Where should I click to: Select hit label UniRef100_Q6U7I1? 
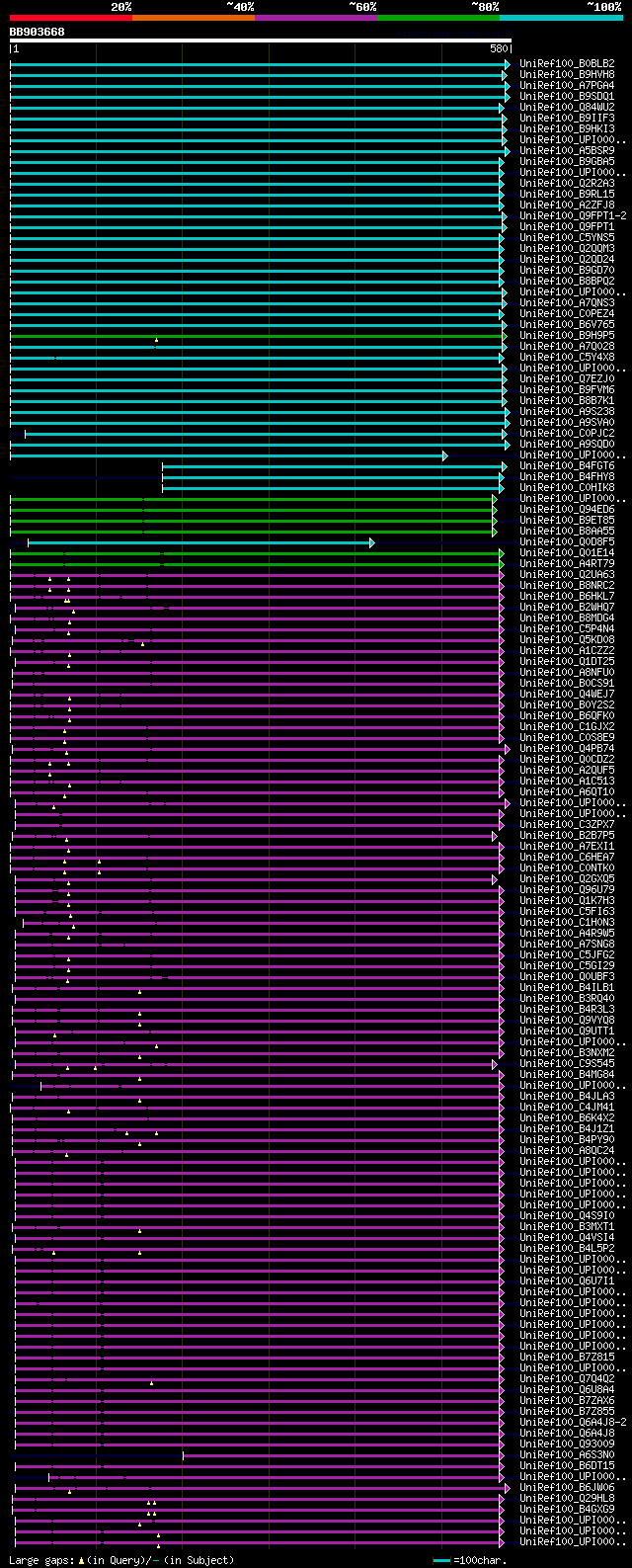567,1280
